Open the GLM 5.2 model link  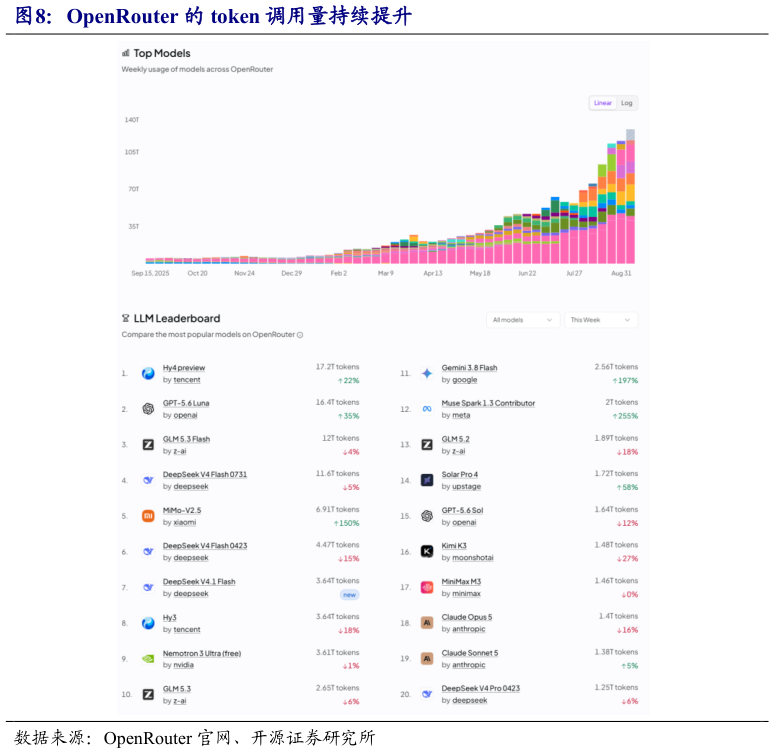[x=456, y=439]
